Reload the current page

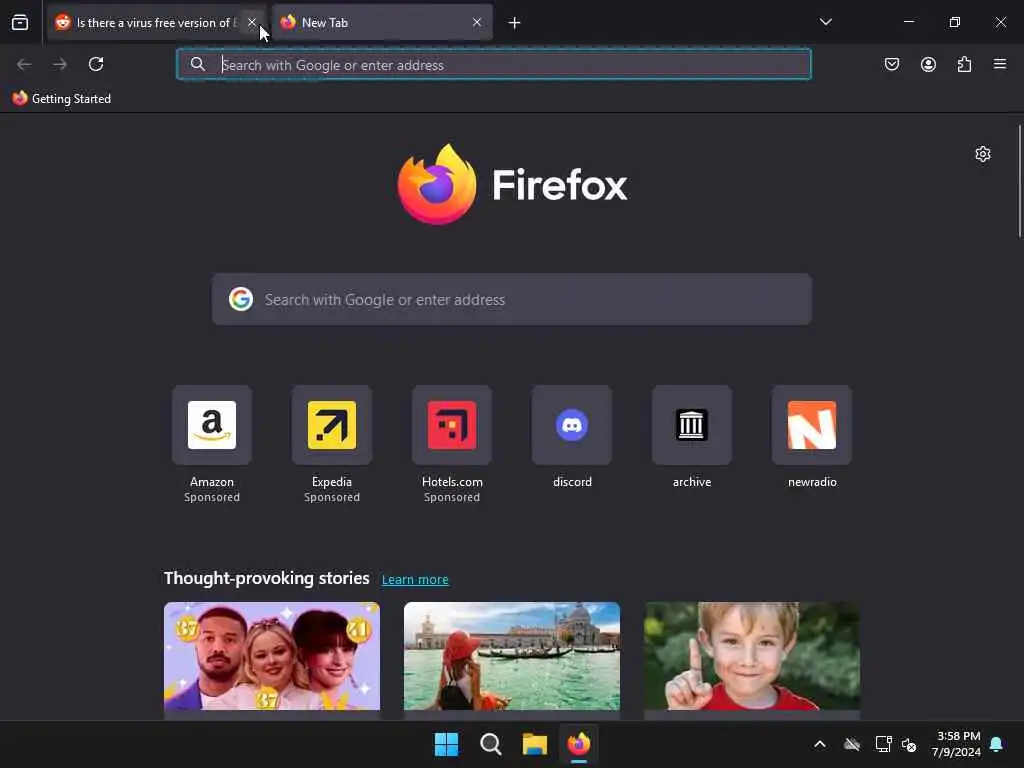(x=96, y=64)
